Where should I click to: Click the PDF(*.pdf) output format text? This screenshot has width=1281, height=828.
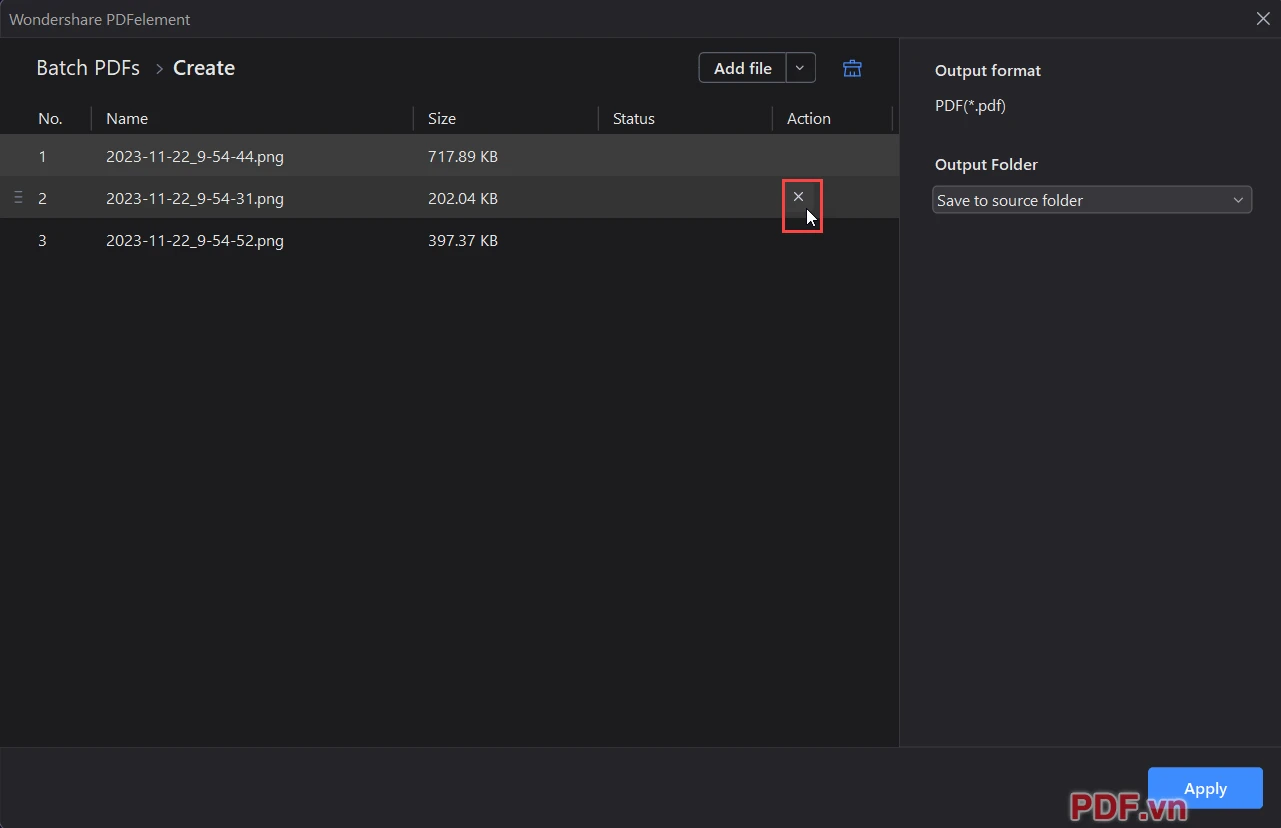click(970, 105)
